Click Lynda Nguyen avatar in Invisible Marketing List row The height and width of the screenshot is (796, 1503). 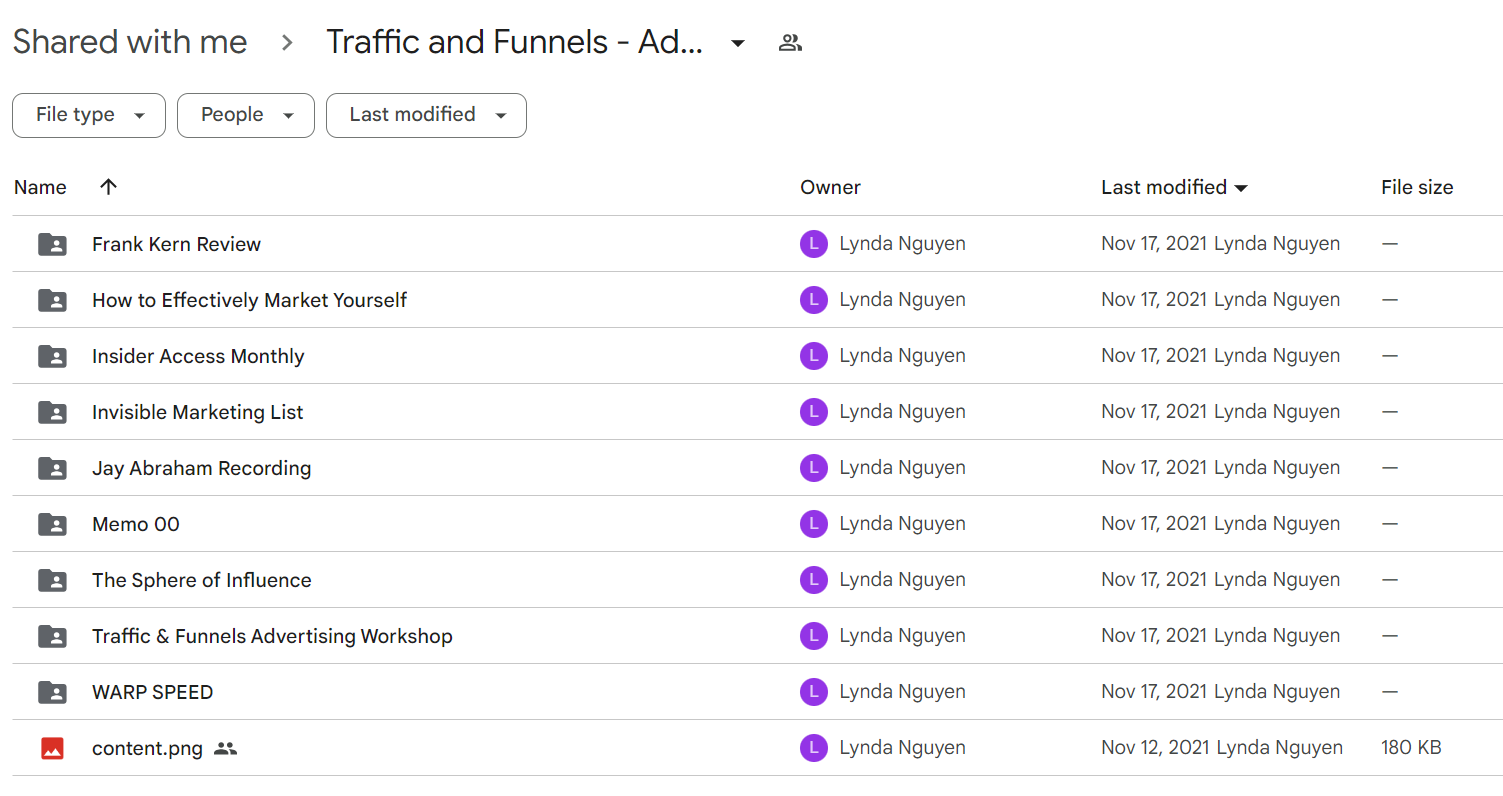tap(814, 412)
